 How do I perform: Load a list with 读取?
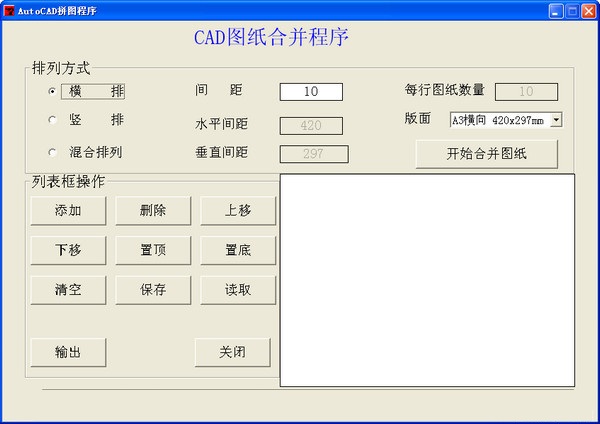point(238,290)
